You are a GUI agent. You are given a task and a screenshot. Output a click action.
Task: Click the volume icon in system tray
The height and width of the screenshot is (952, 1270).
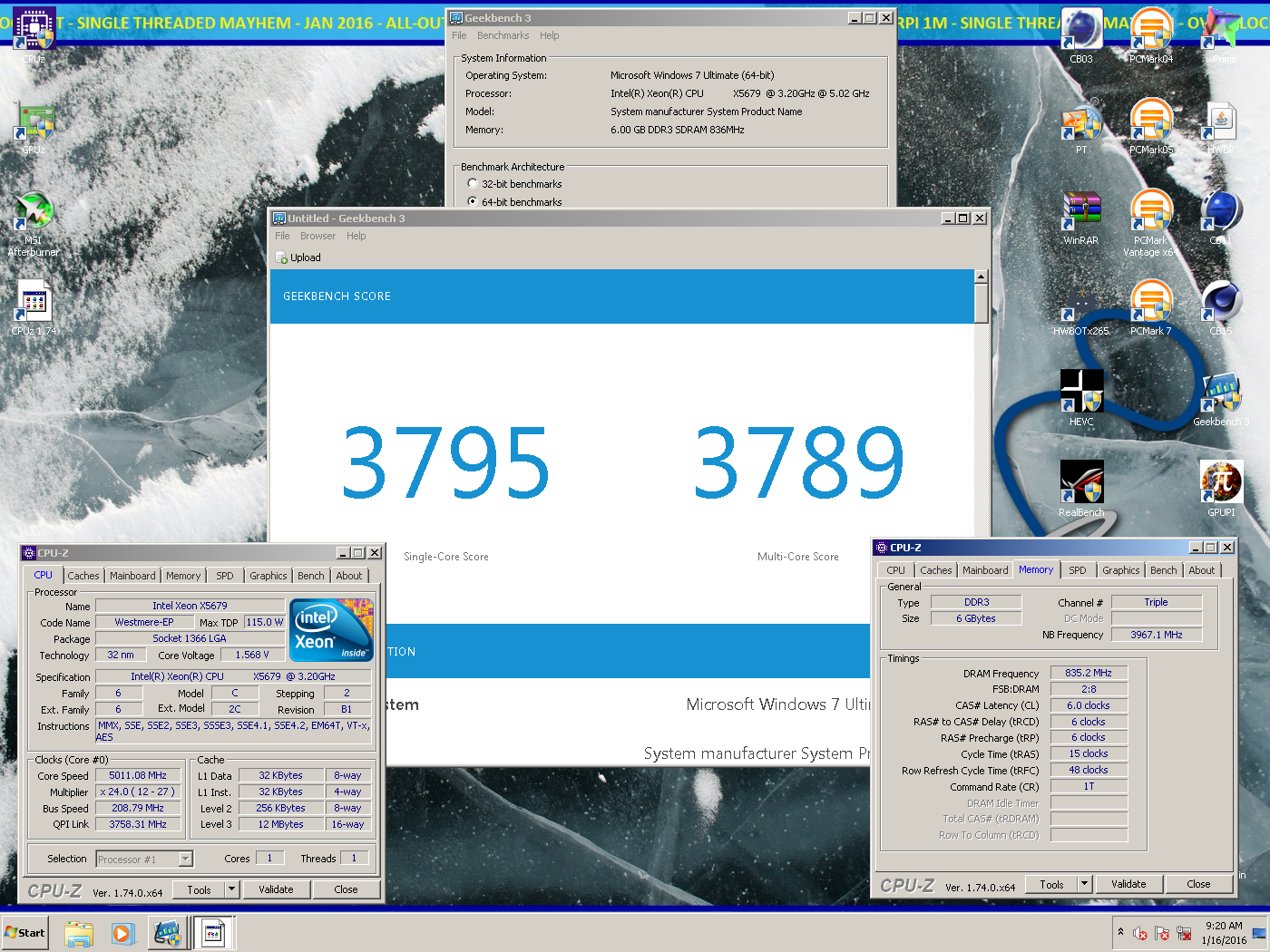(1140, 933)
